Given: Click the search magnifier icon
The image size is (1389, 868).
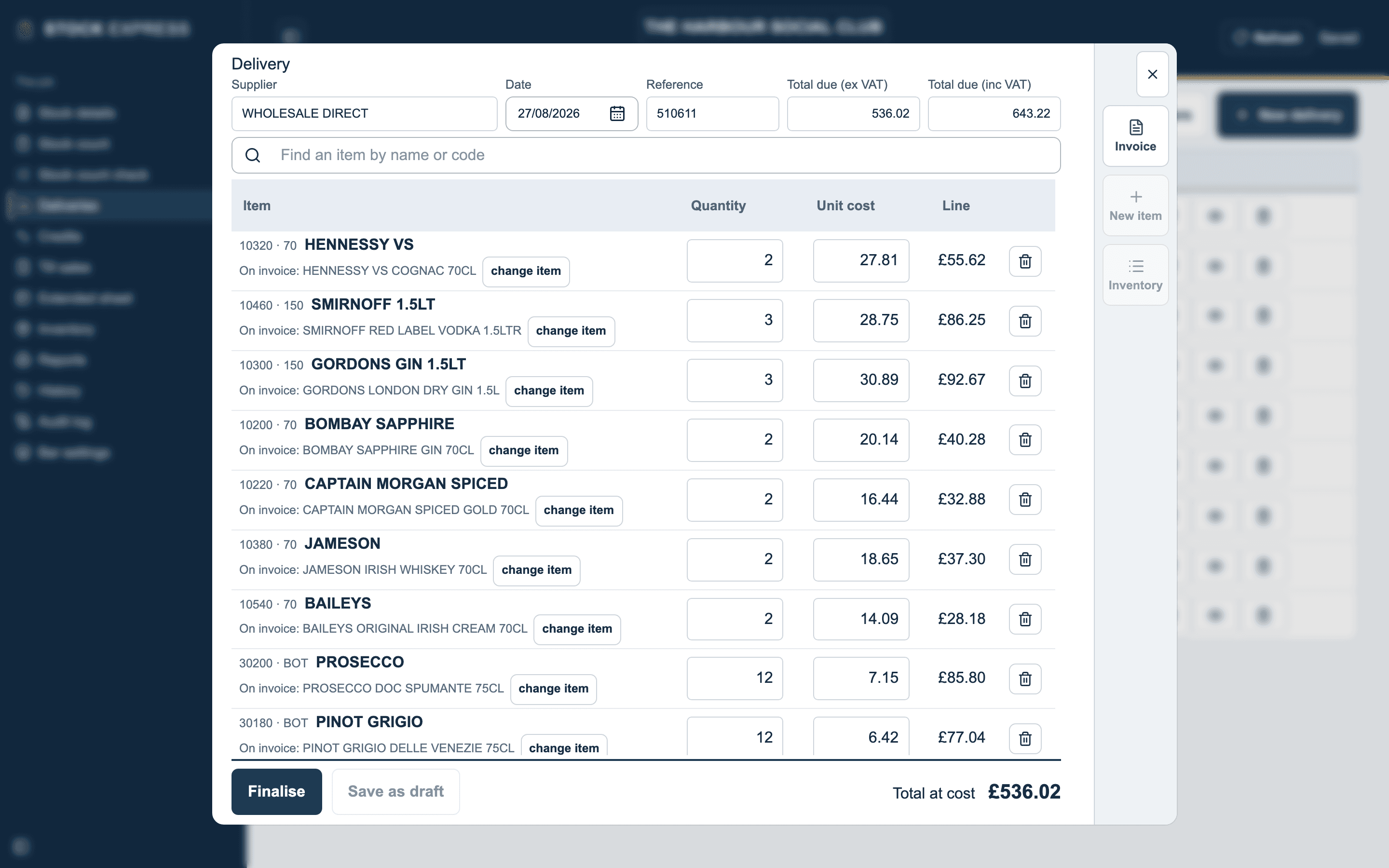Looking at the screenshot, I should click(253, 155).
